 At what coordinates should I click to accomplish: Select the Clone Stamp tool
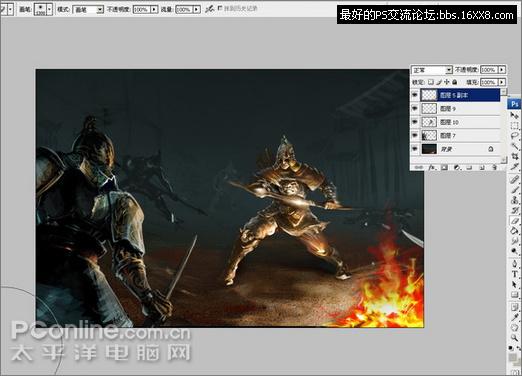point(514,200)
